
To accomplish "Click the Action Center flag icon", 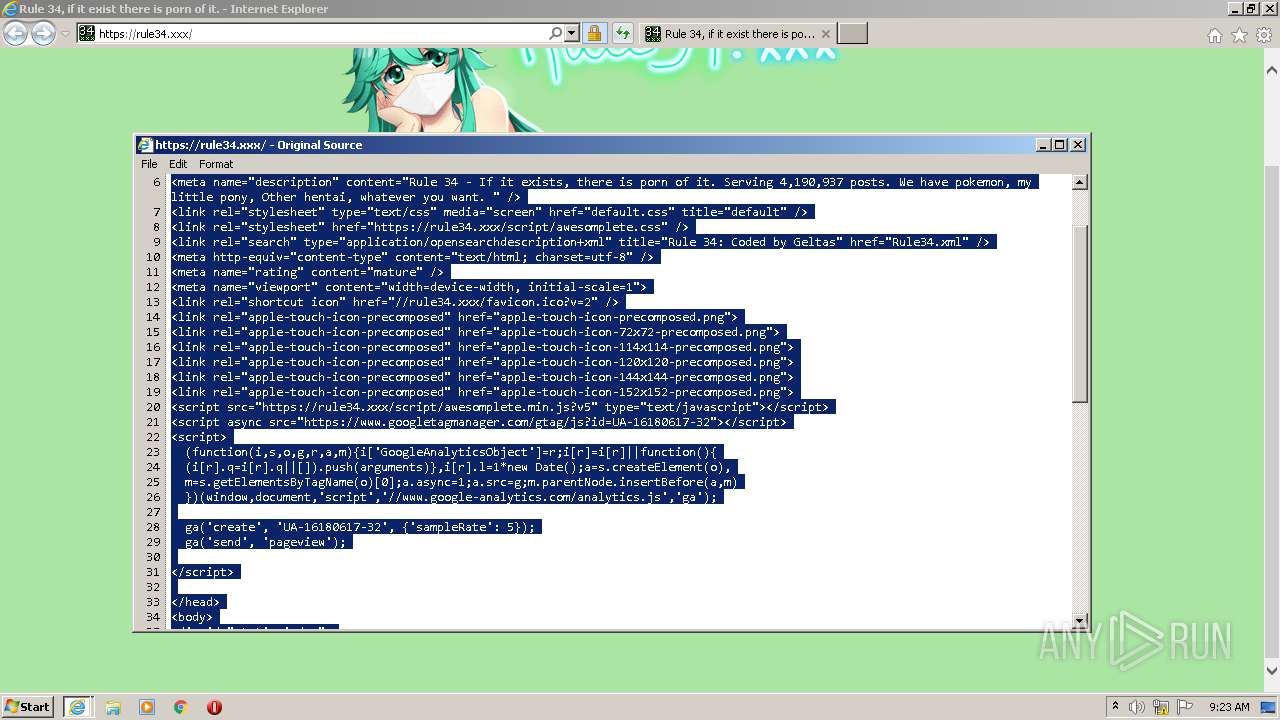I will pos(1185,707).
